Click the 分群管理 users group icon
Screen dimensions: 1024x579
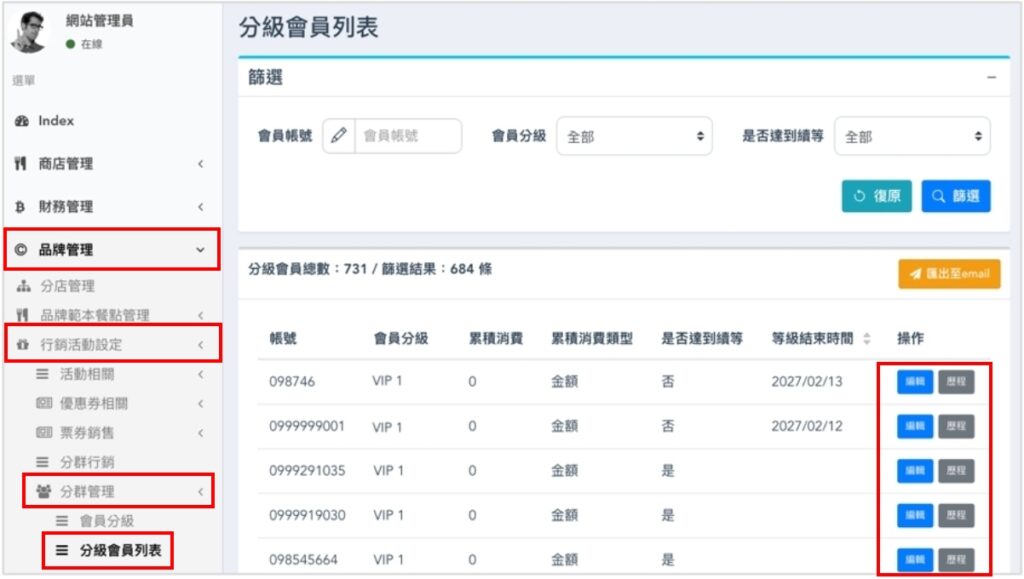coord(43,492)
